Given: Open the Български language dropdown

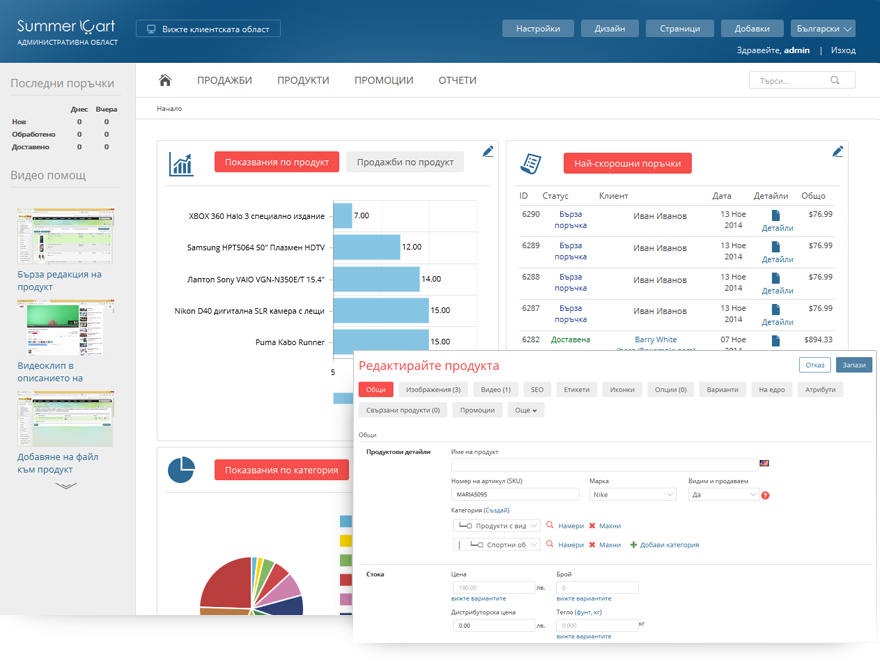Looking at the screenshot, I should click(823, 29).
